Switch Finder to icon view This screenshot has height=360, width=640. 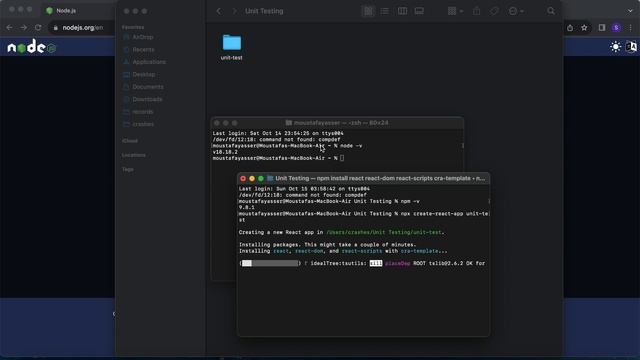click(x=368, y=11)
